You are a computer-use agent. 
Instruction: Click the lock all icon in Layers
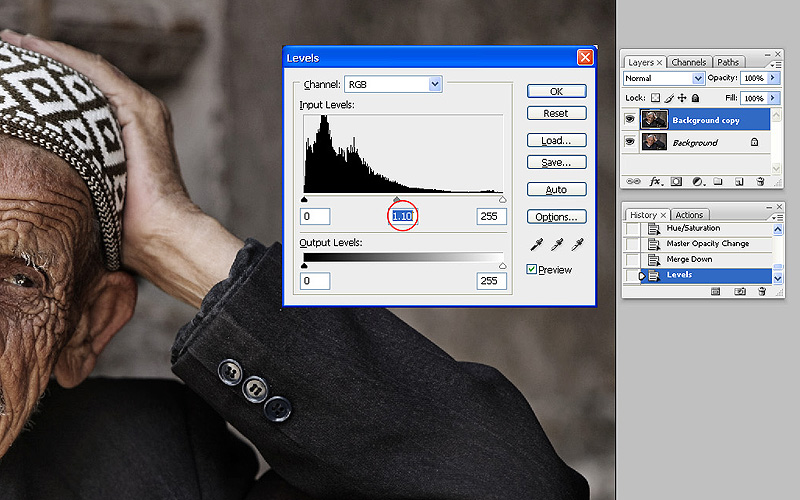tap(695, 98)
